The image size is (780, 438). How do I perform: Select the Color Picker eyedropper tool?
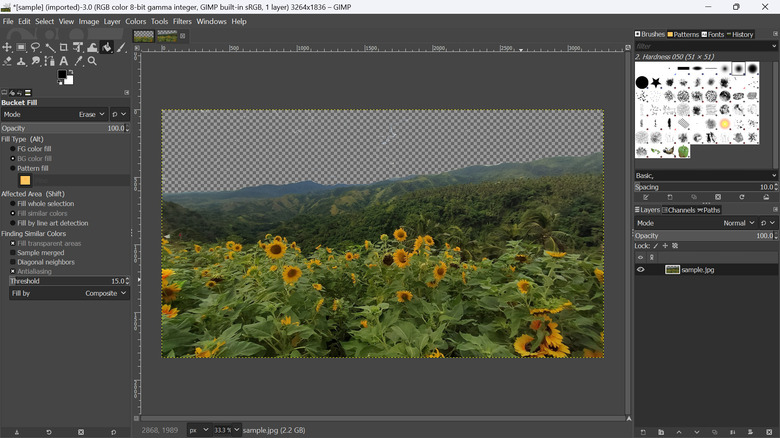click(78, 61)
